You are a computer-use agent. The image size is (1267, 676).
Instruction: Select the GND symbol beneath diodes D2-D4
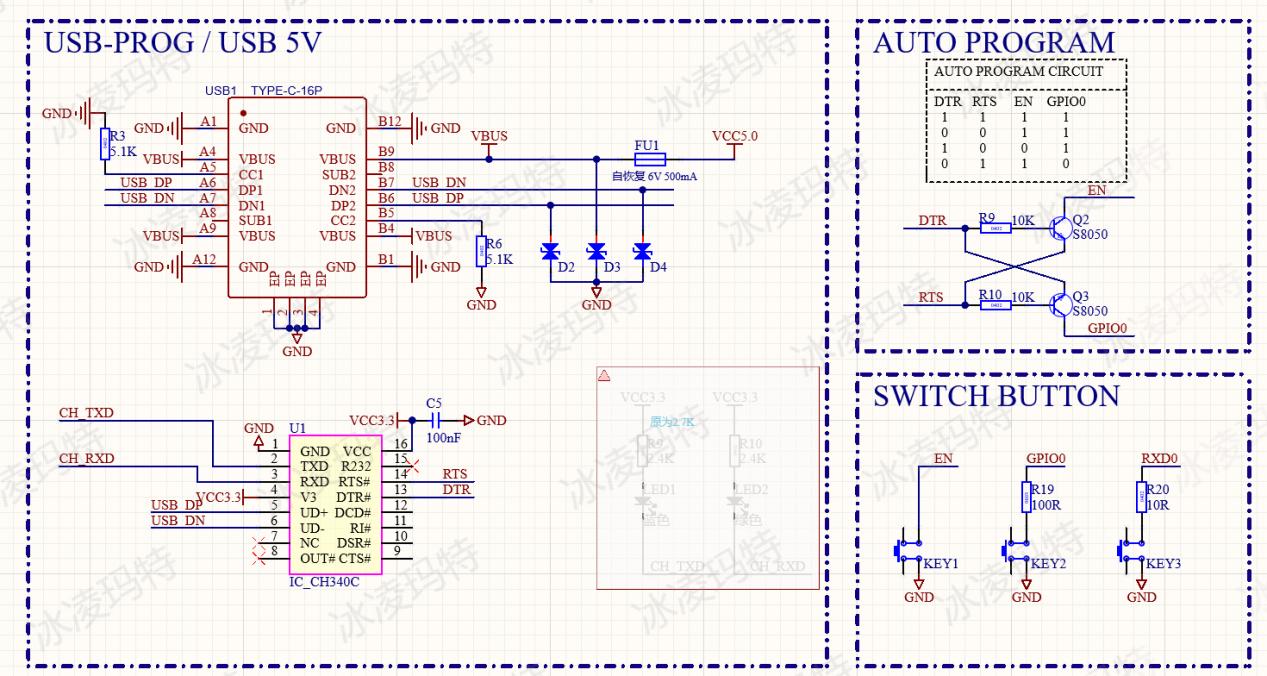tap(597, 298)
